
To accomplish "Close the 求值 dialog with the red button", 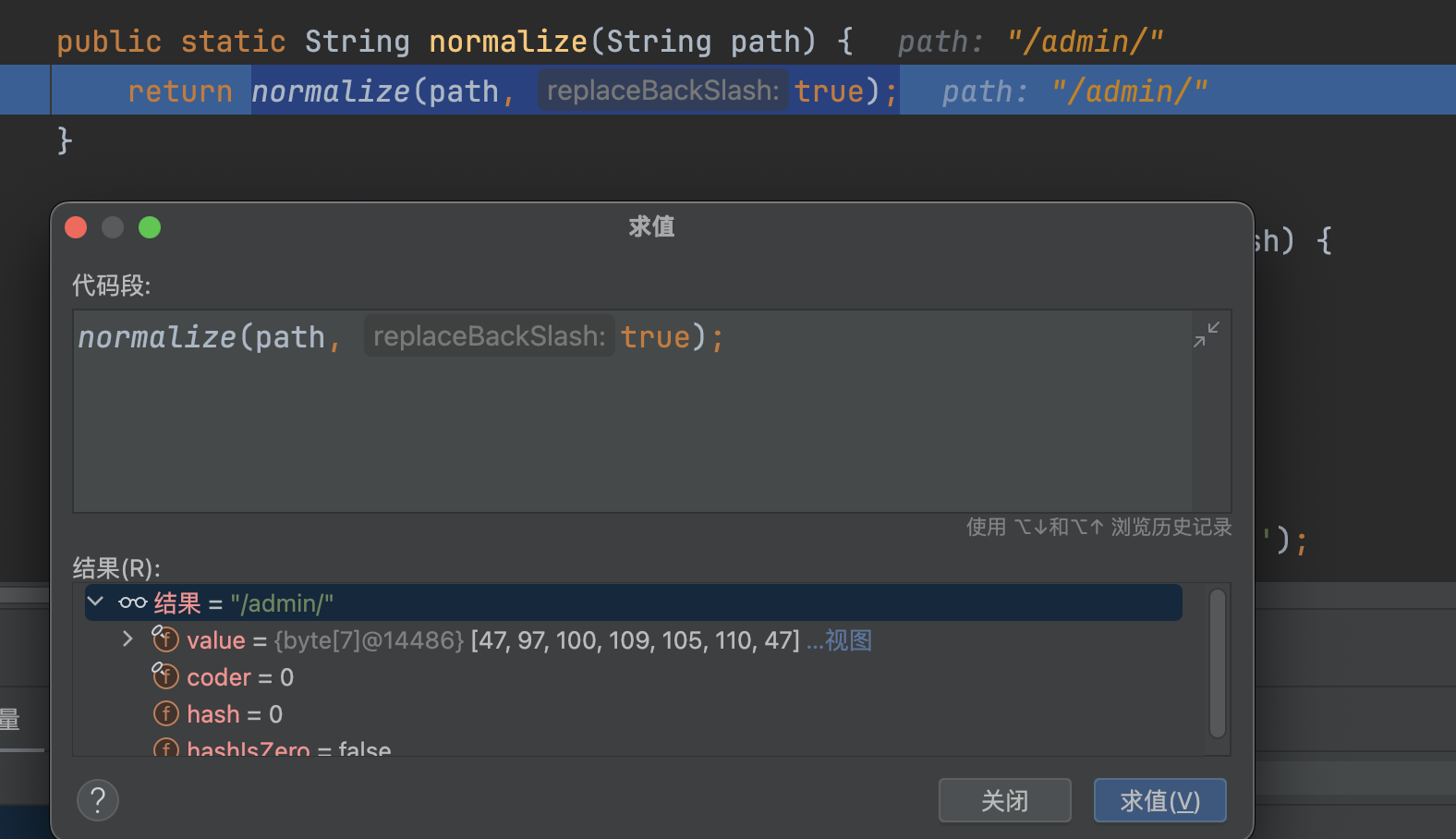I will point(77,227).
